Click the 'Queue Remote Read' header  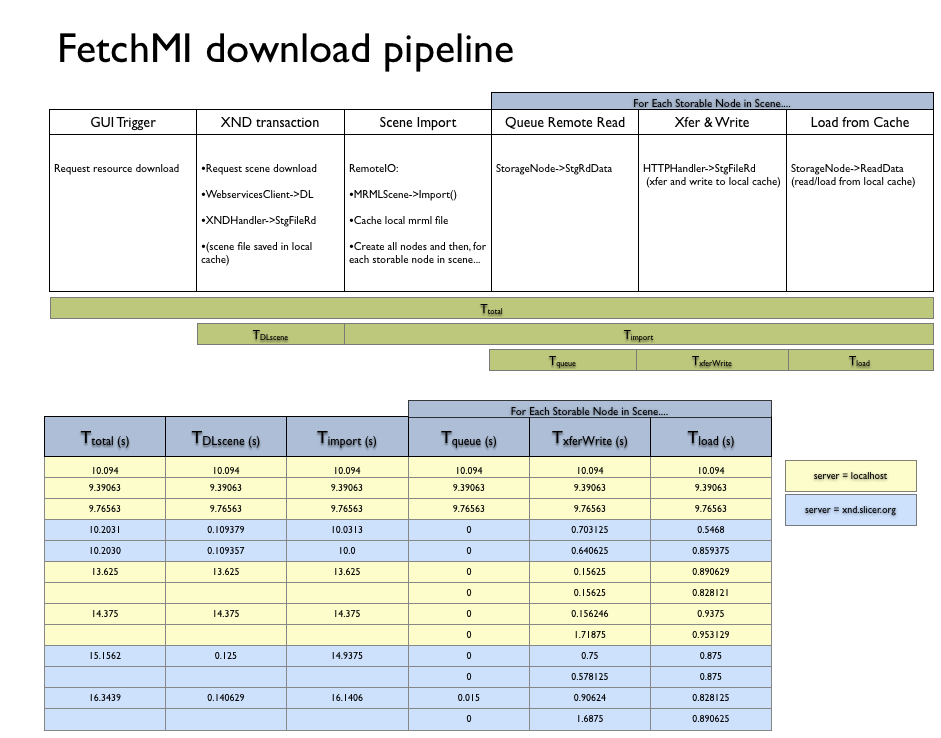tap(564, 122)
